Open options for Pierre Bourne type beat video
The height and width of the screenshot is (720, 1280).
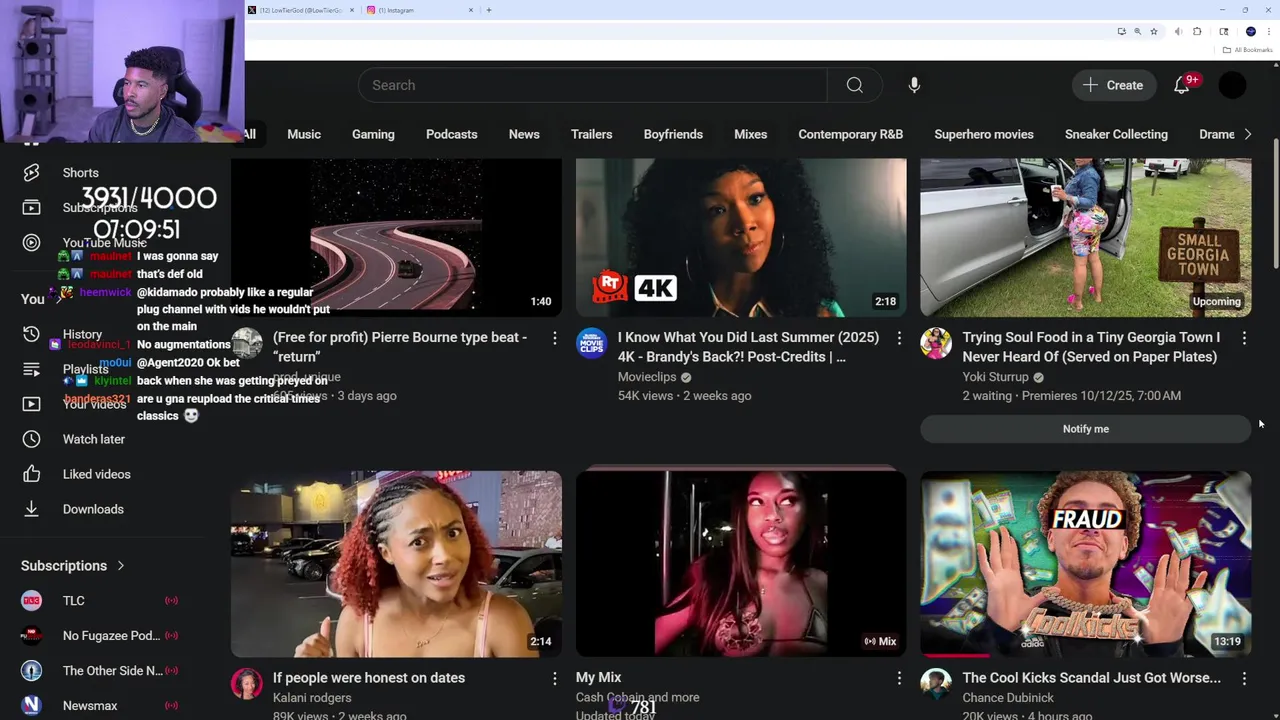(x=554, y=339)
